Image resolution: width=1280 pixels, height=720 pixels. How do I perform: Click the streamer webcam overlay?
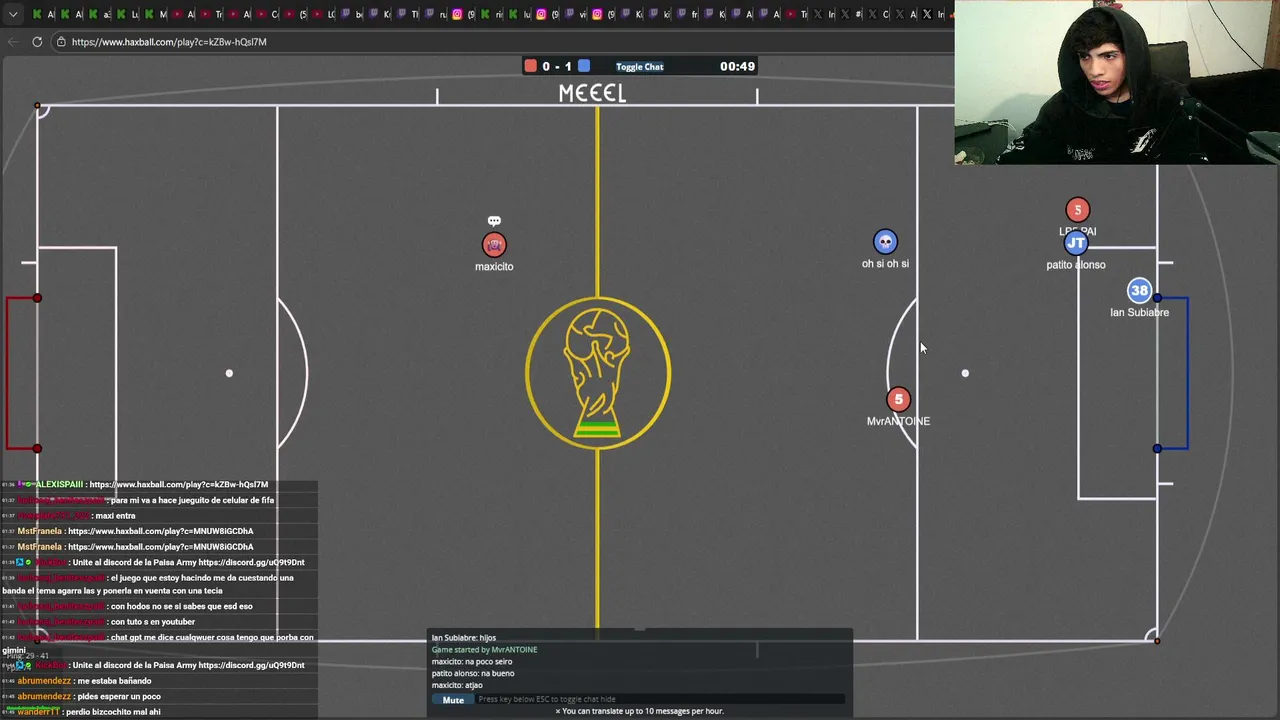(1117, 82)
